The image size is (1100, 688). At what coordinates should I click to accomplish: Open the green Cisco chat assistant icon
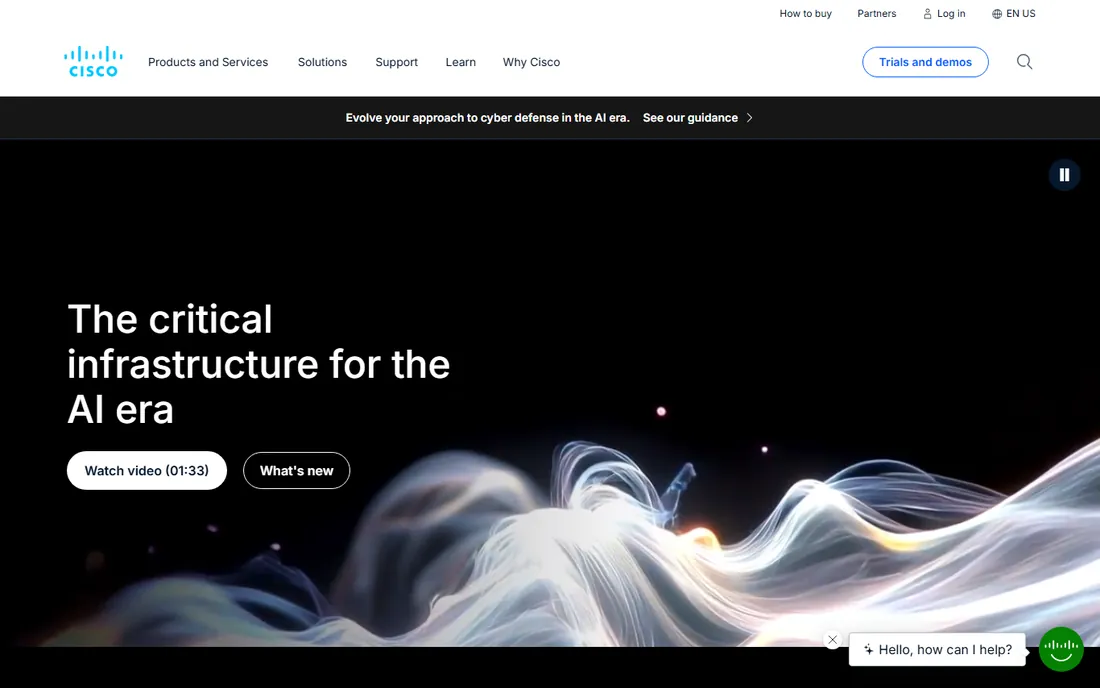pos(1061,649)
